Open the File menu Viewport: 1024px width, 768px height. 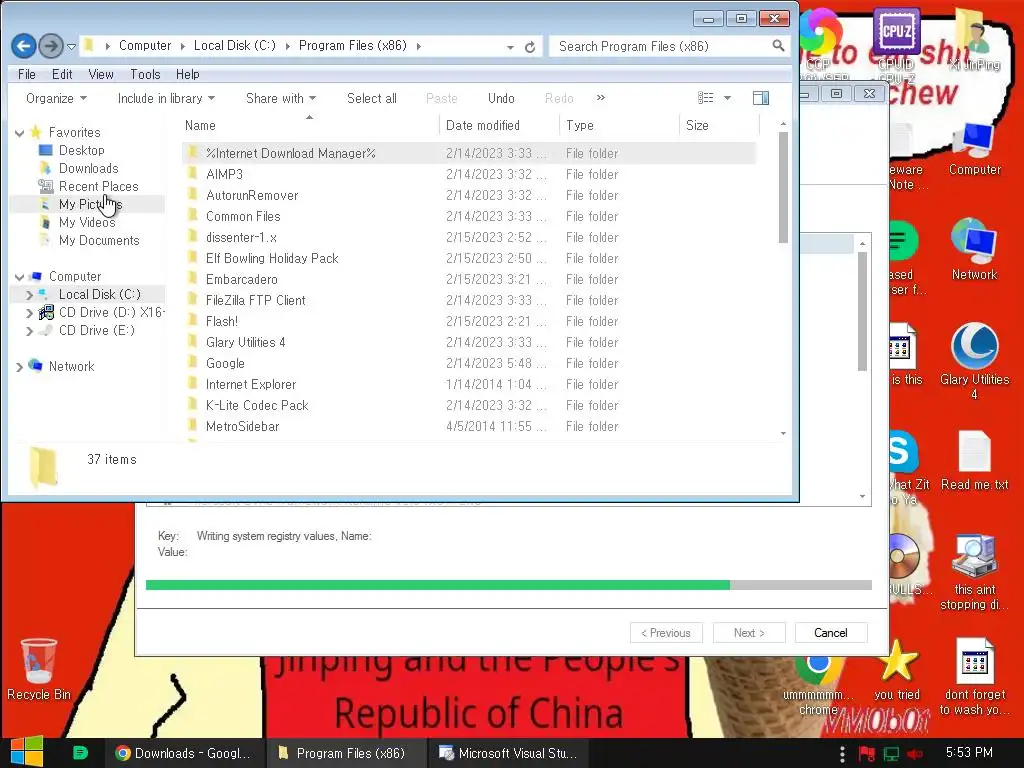(27, 74)
